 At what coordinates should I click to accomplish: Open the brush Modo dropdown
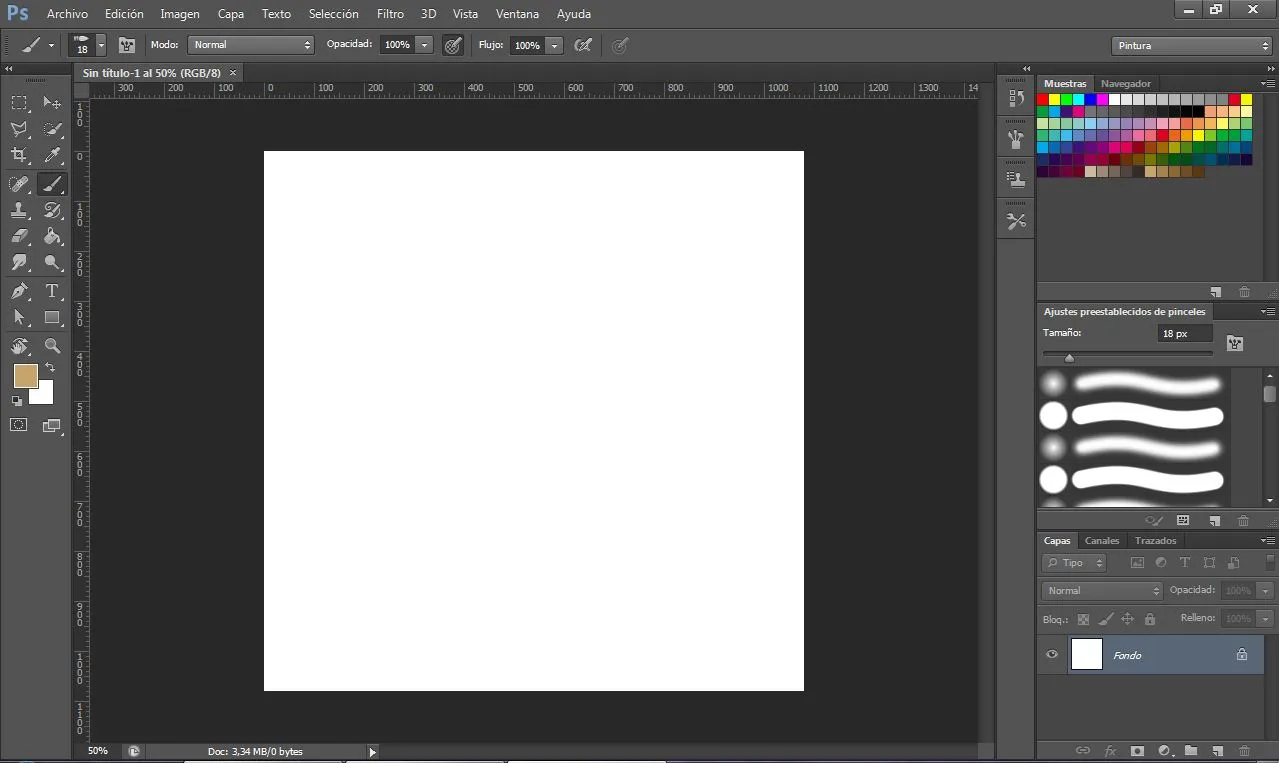coord(251,45)
